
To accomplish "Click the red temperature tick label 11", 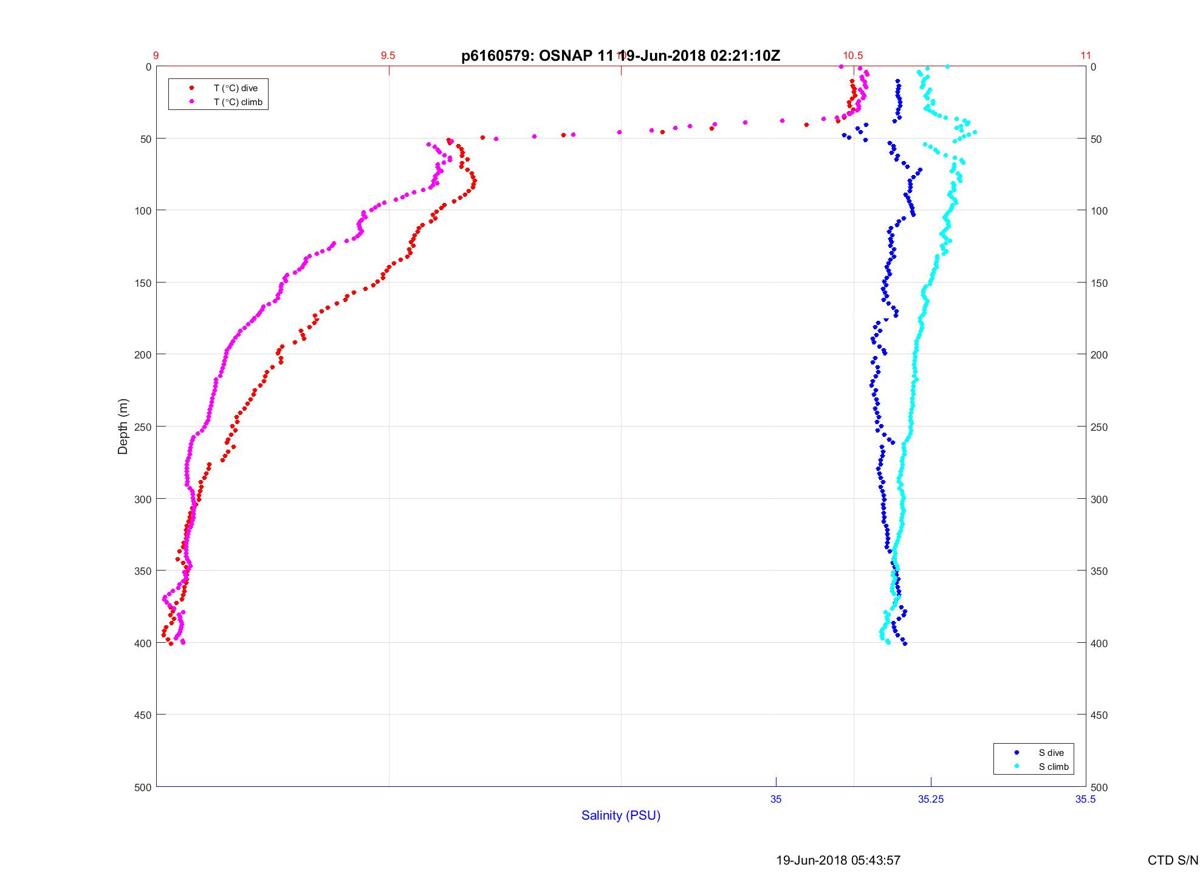I will (1086, 55).
